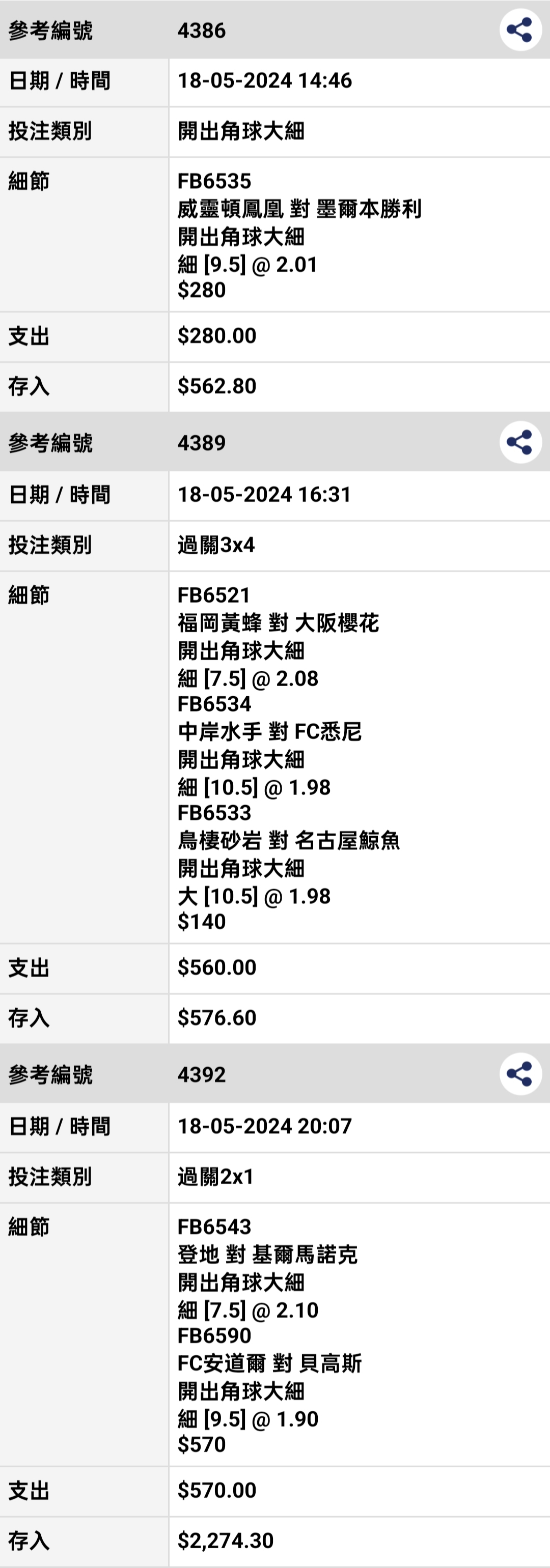
Task: Select bet type 過關3x4
Action: pyautogui.click(x=216, y=545)
